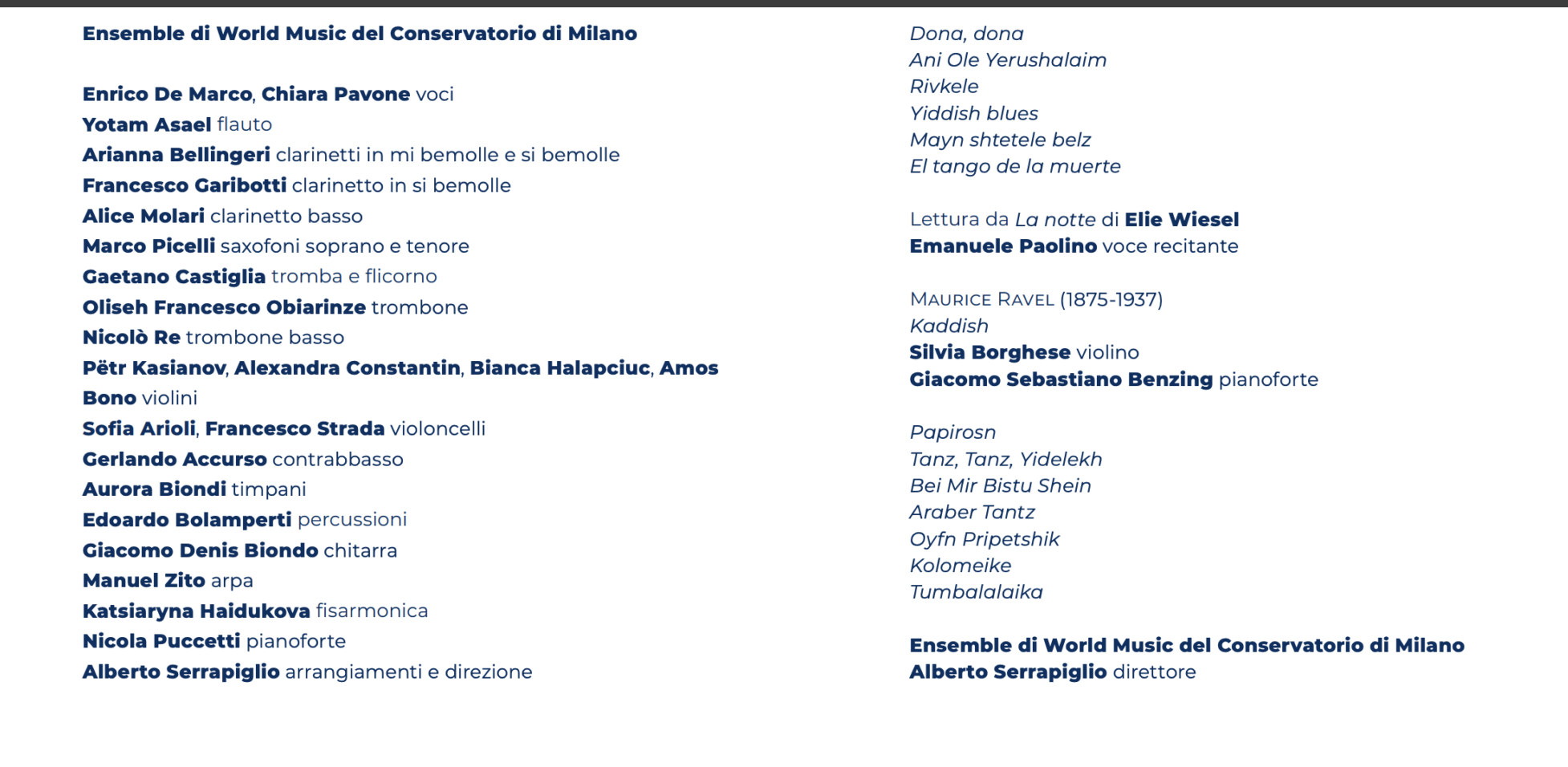
Task: Click Emanuele Paolino voce recitante
Action: pos(1073,246)
